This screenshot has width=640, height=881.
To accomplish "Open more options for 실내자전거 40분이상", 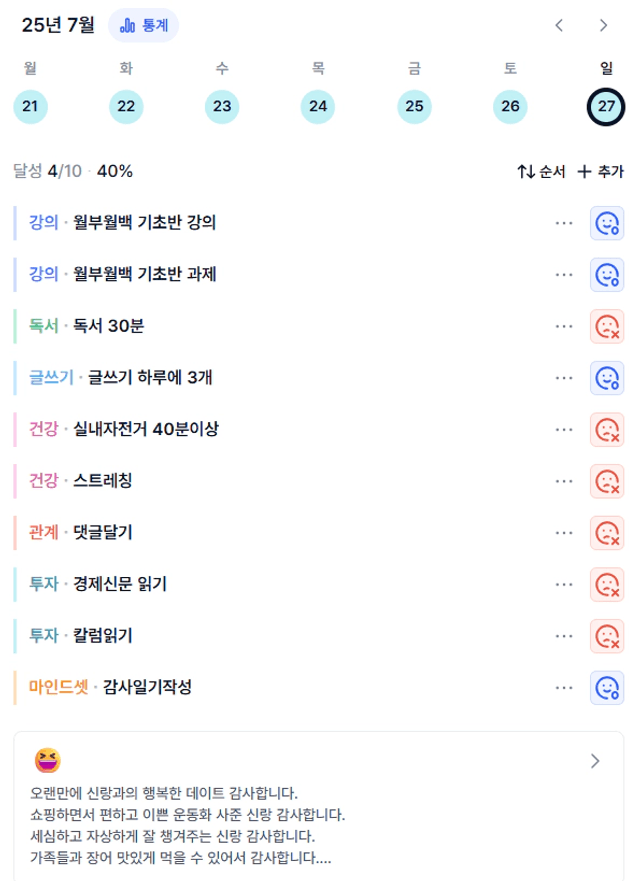I will click(x=564, y=430).
